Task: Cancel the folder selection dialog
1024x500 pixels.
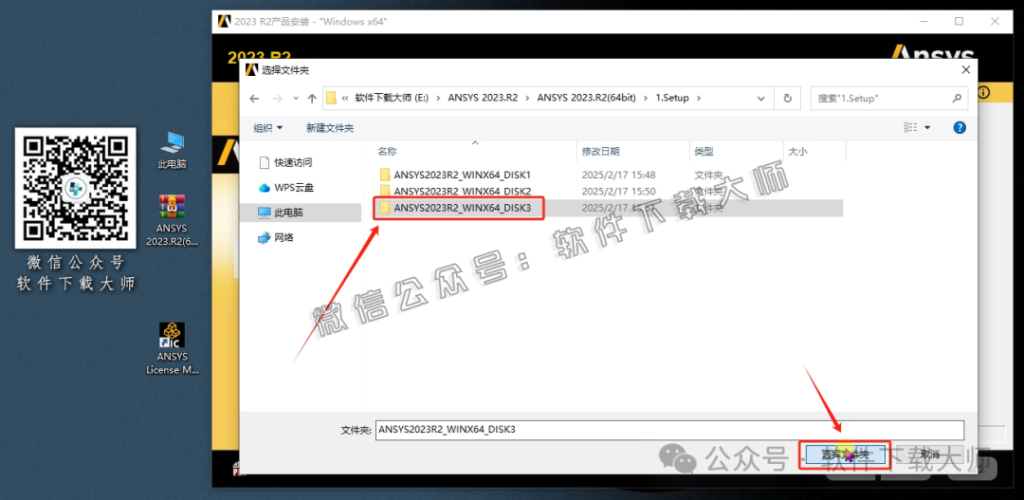Action: click(x=930, y=454)
